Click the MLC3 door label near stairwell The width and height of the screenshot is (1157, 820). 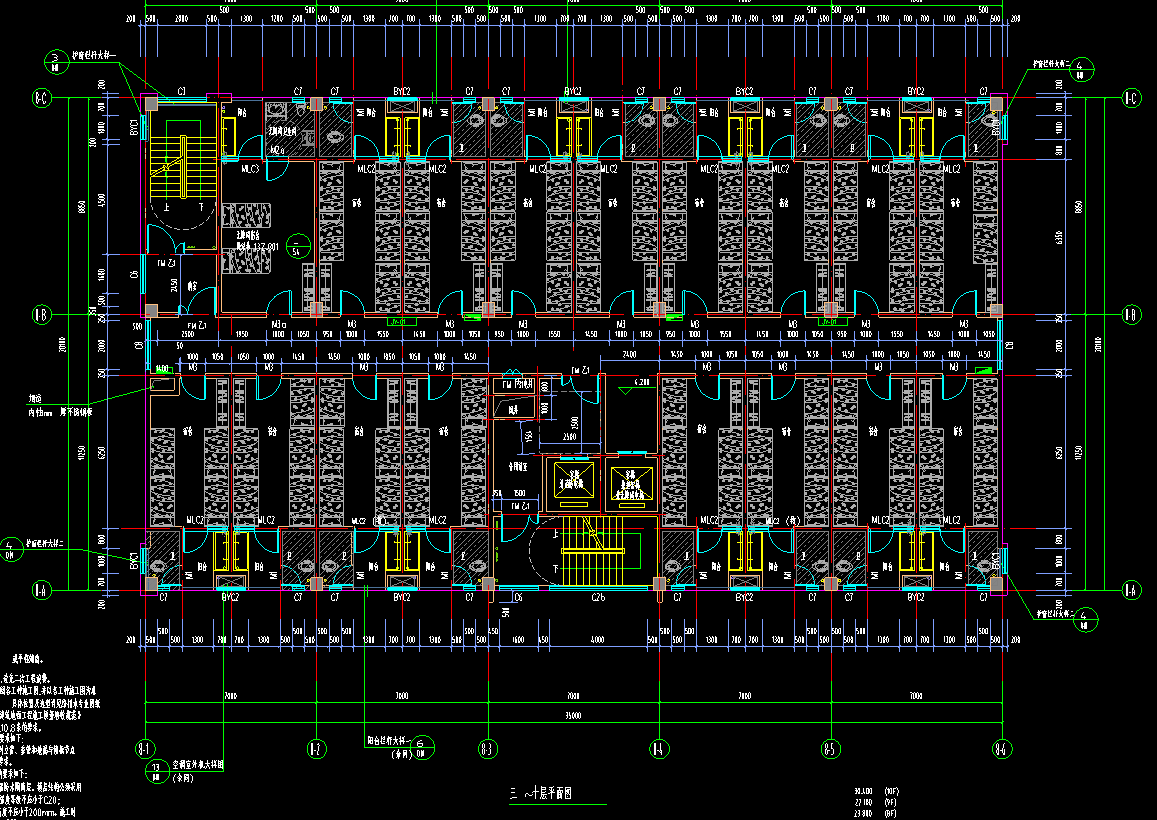(250, 169)
